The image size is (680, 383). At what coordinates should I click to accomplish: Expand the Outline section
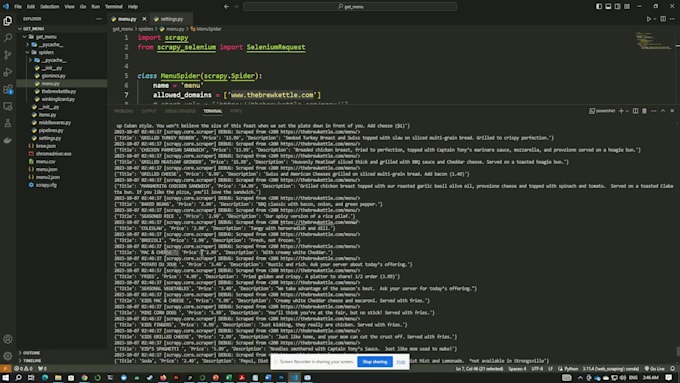[x=31, y=353]
